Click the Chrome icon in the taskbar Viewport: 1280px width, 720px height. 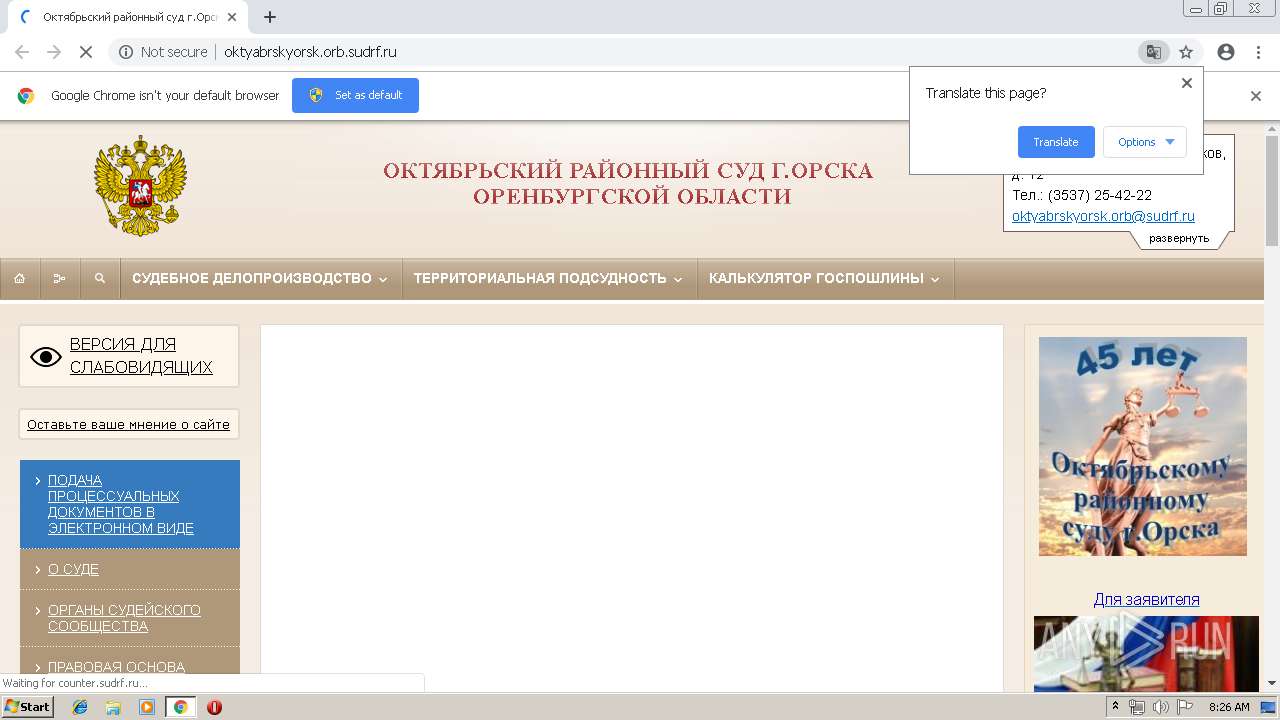pos(180,707)
